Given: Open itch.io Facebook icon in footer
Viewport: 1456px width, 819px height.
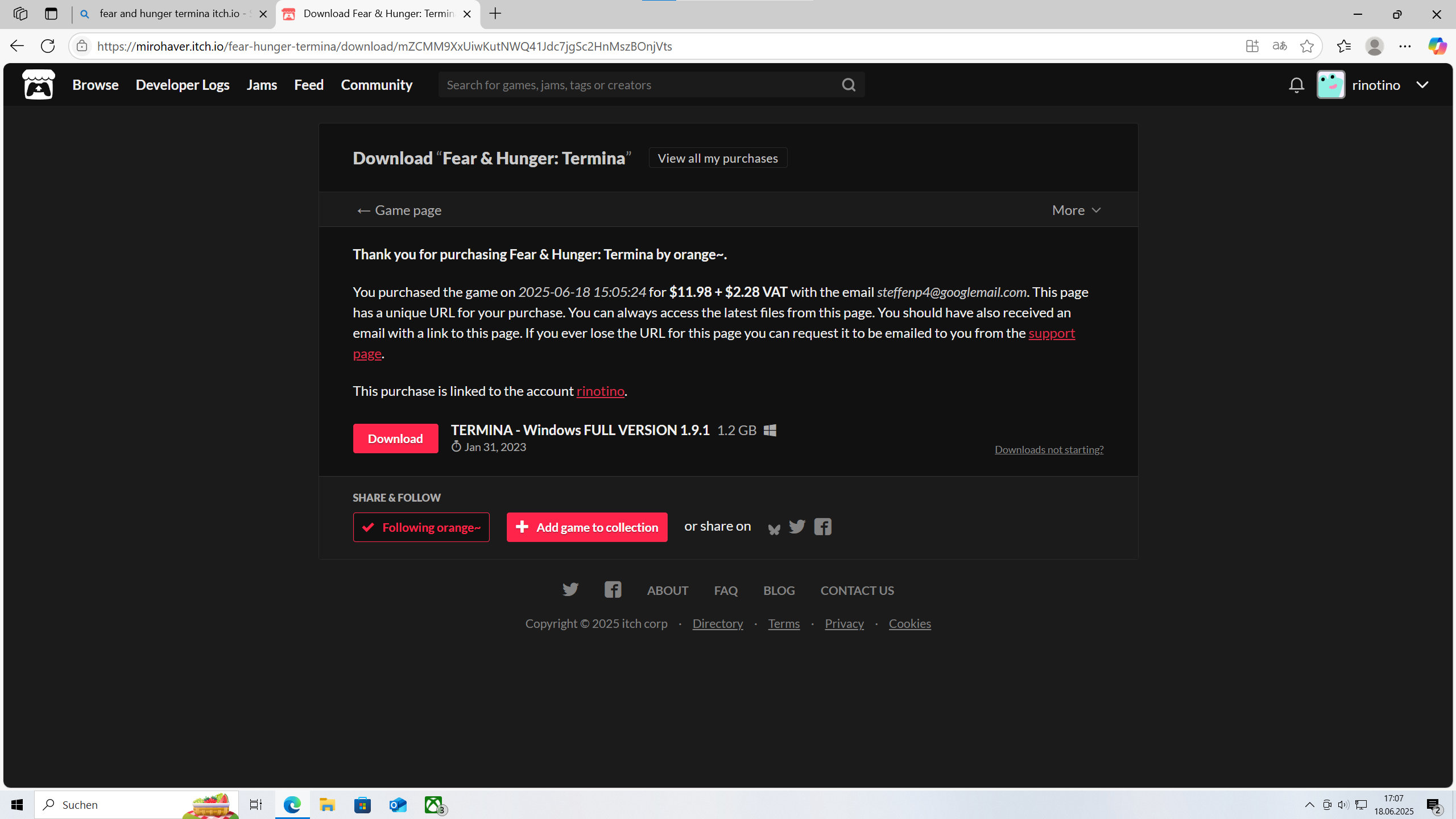Looking at the screenshot, I should coord(613,589).
